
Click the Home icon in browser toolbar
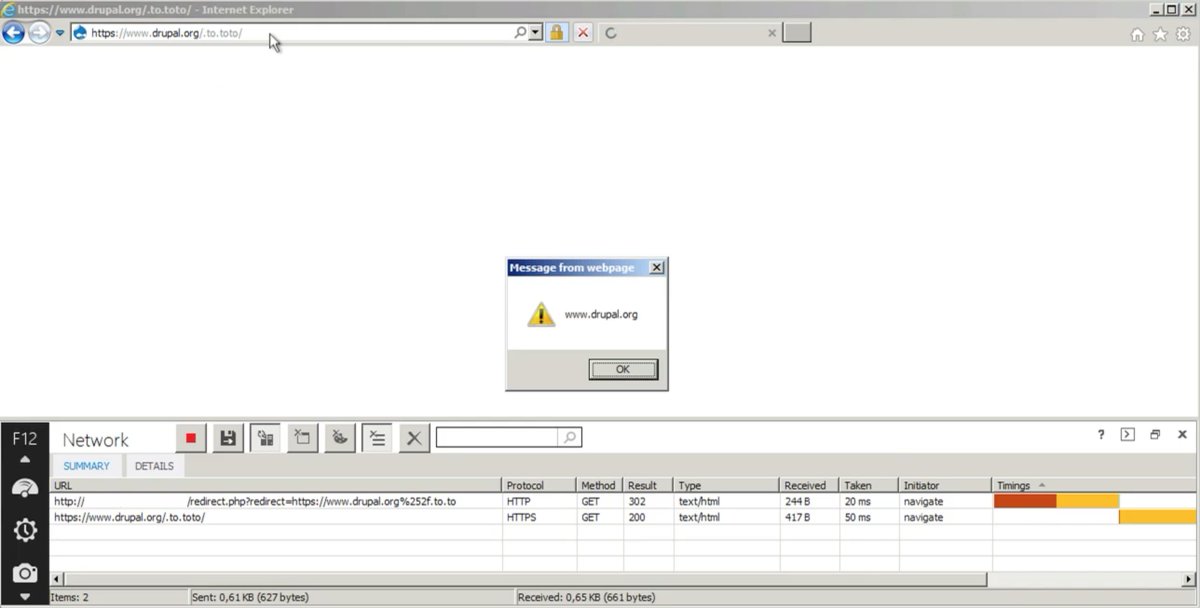[x=1137, y=34]
